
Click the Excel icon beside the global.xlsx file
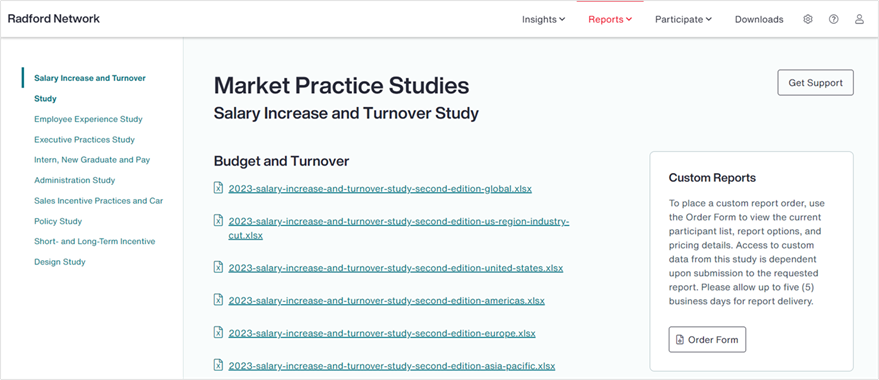218,188
